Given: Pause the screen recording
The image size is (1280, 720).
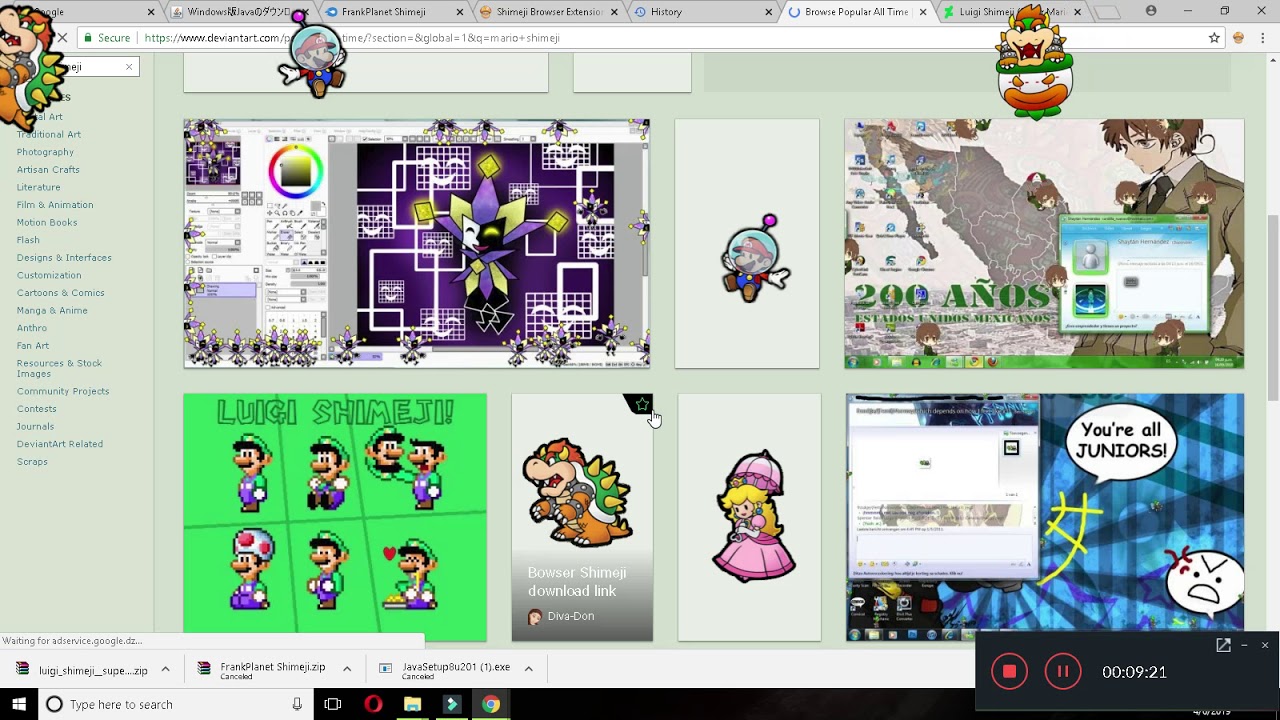Looking at the screenshot, I should [x=1063, y=672].
